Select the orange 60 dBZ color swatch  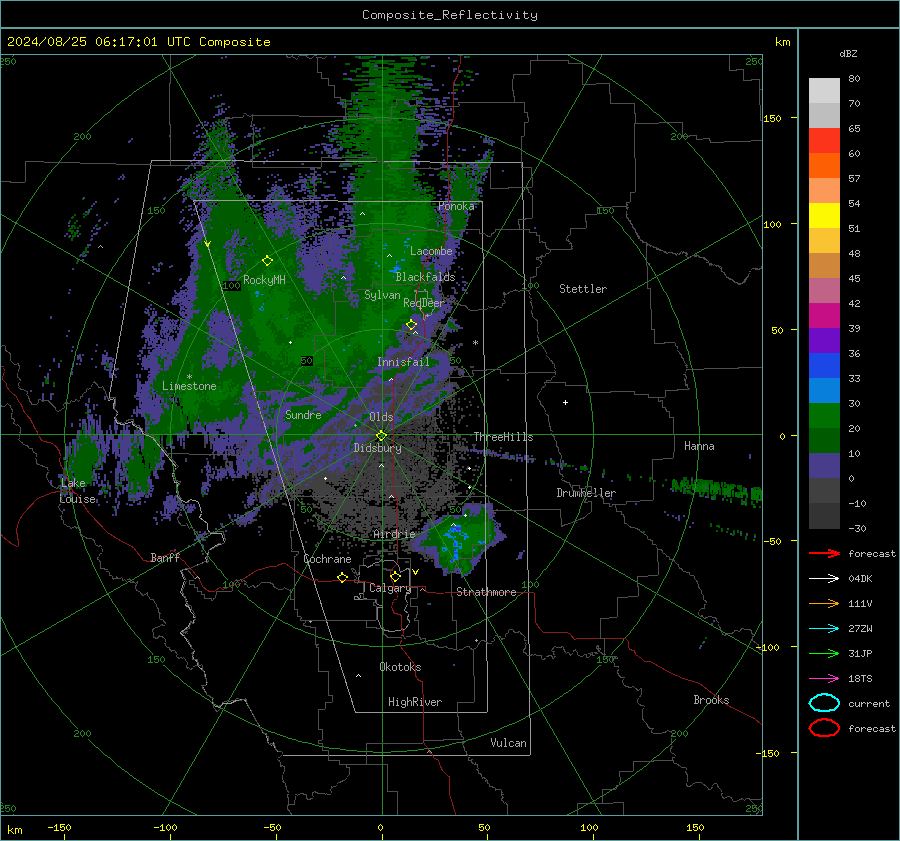[824, 165]
